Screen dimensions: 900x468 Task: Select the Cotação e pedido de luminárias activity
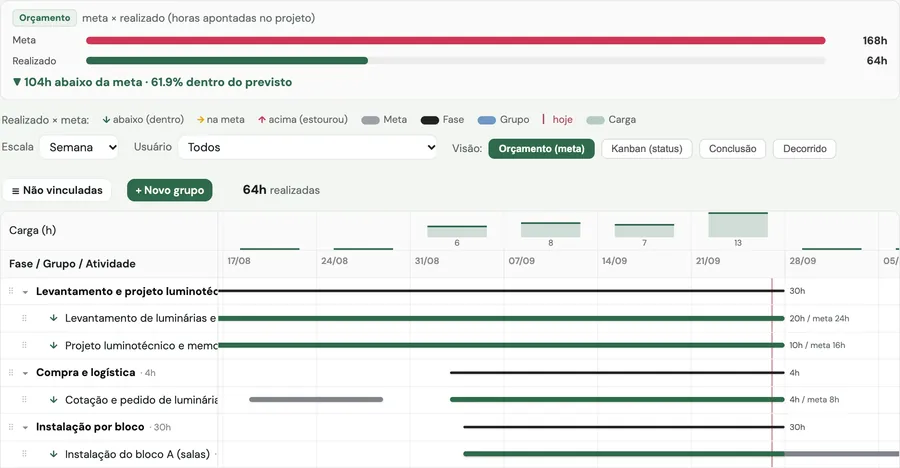[141, 400]
